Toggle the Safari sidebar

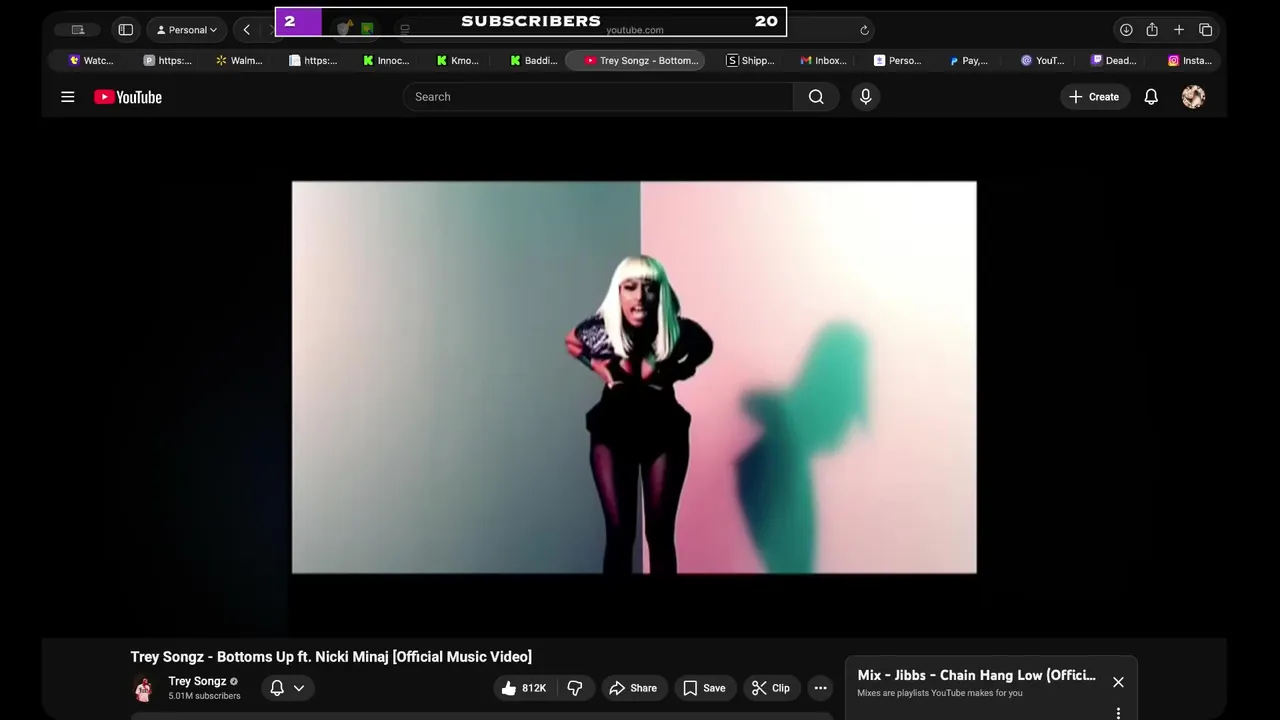[126, 30]
